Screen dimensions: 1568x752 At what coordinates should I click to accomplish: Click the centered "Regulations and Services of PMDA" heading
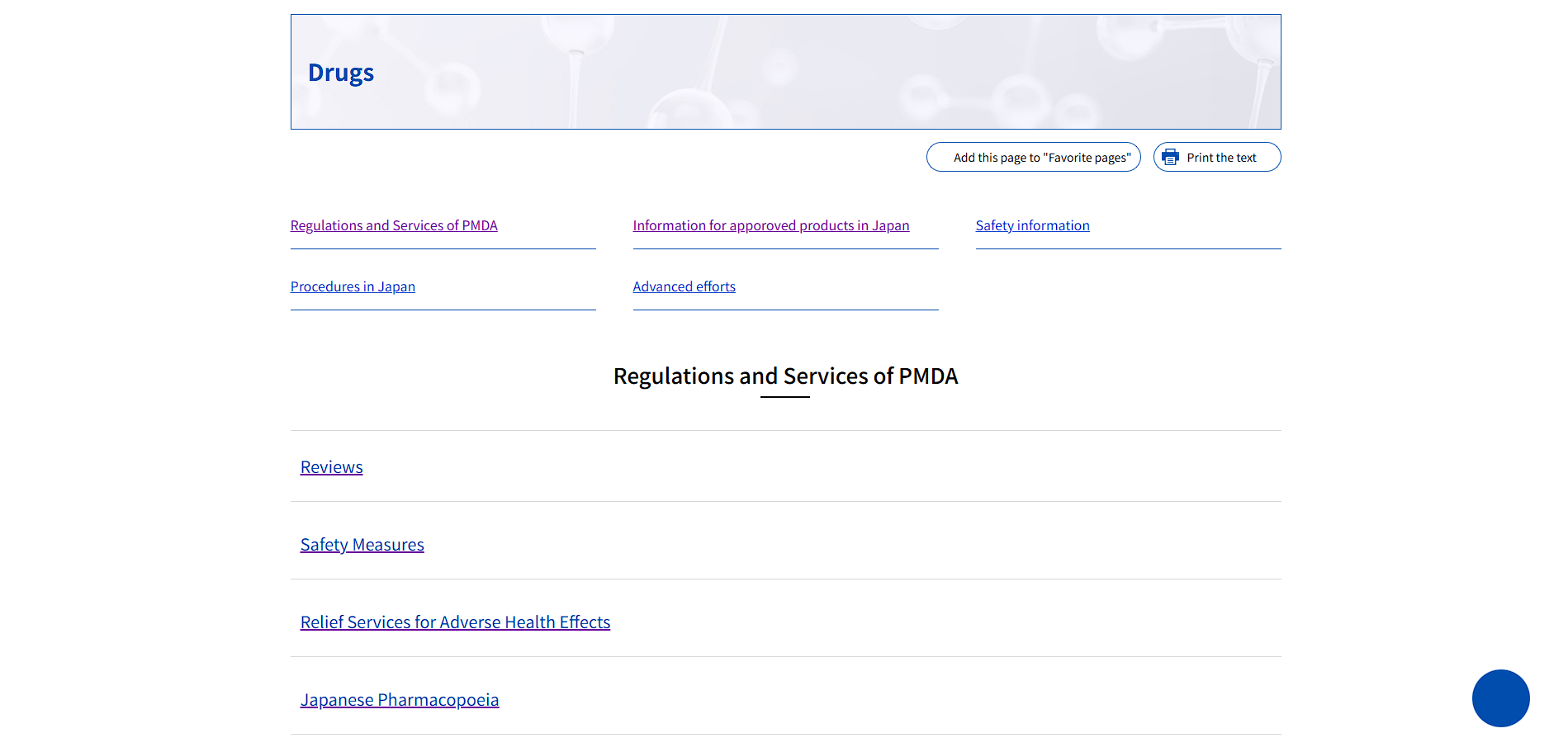pyautogui.click(x=785, y=376)
